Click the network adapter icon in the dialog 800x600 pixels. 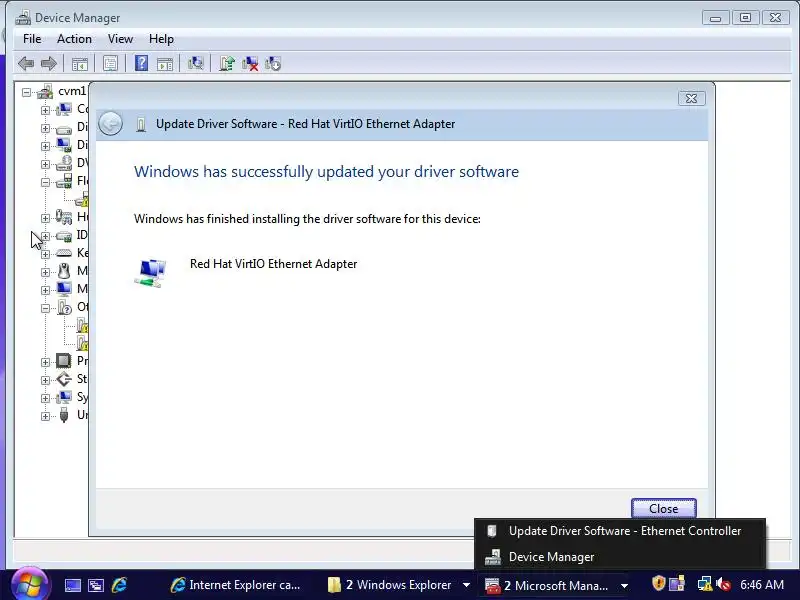click(151, 273)
